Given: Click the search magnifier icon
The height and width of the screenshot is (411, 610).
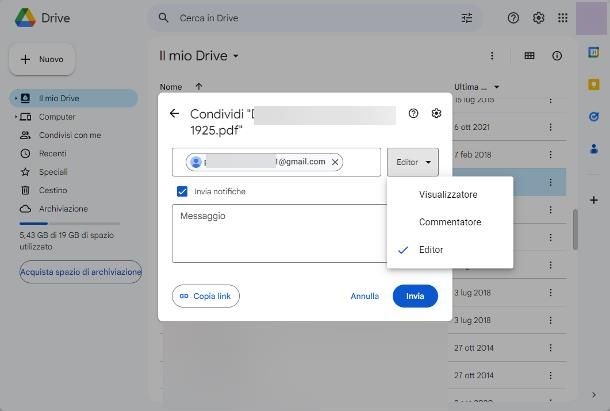Looking at the screenshot, I should click(x=163, y=18).
